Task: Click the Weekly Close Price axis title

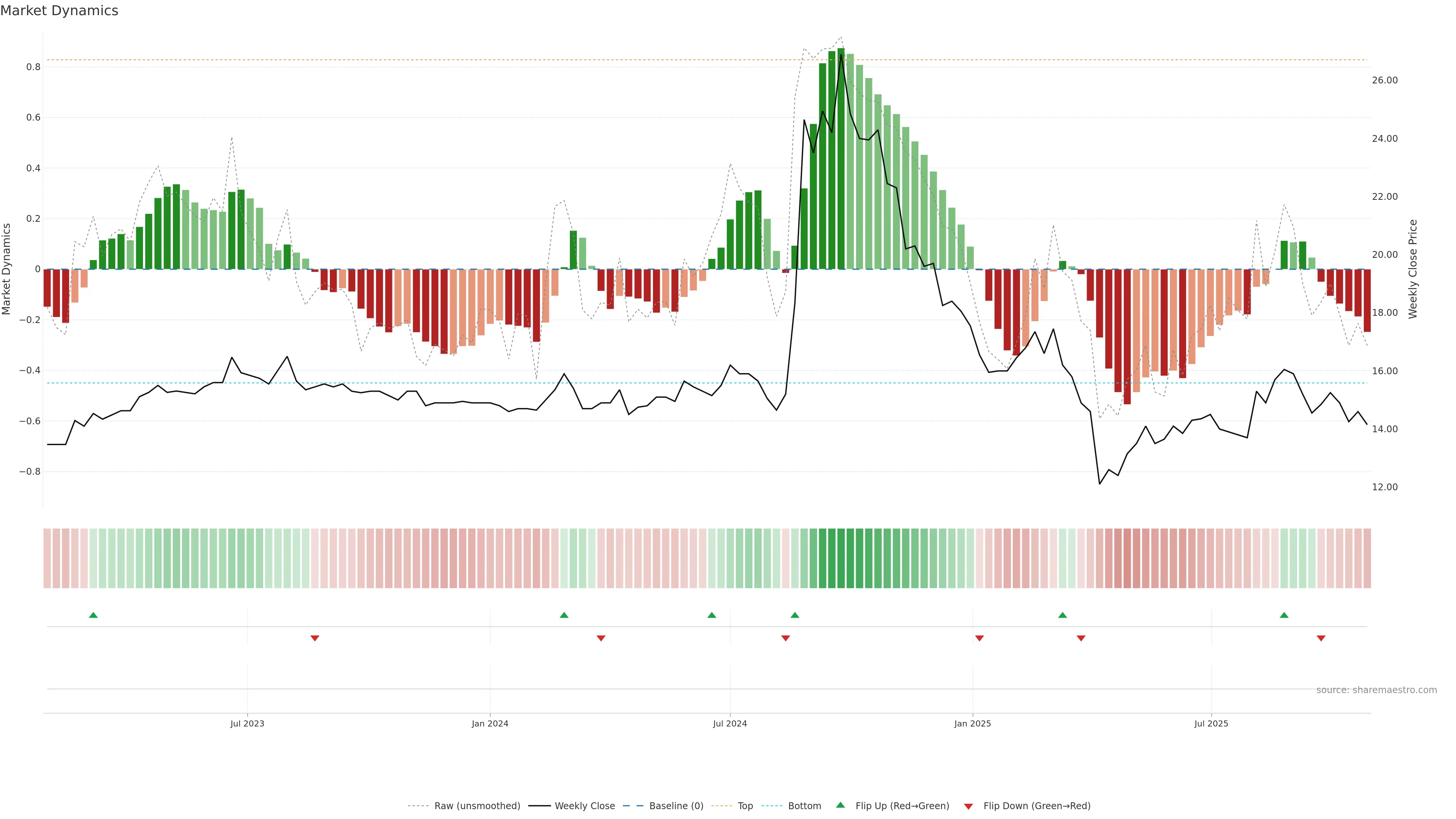Action: (1412, 269)
